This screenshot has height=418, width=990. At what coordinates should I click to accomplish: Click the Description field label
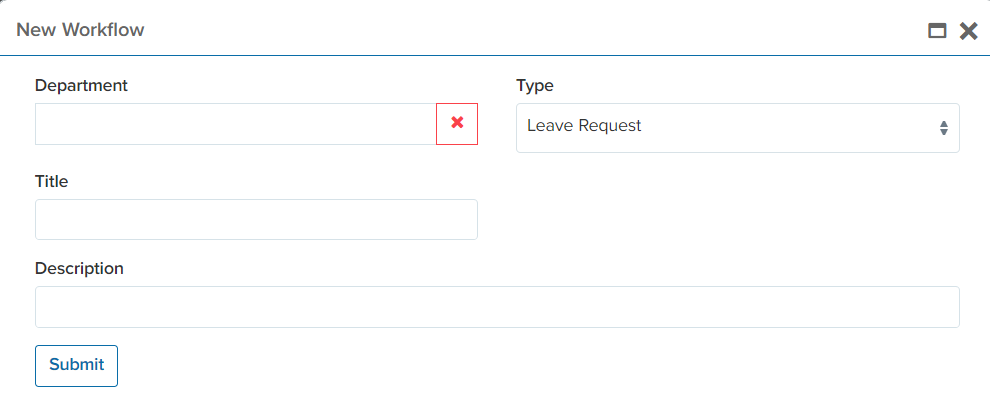click(79, 268)
